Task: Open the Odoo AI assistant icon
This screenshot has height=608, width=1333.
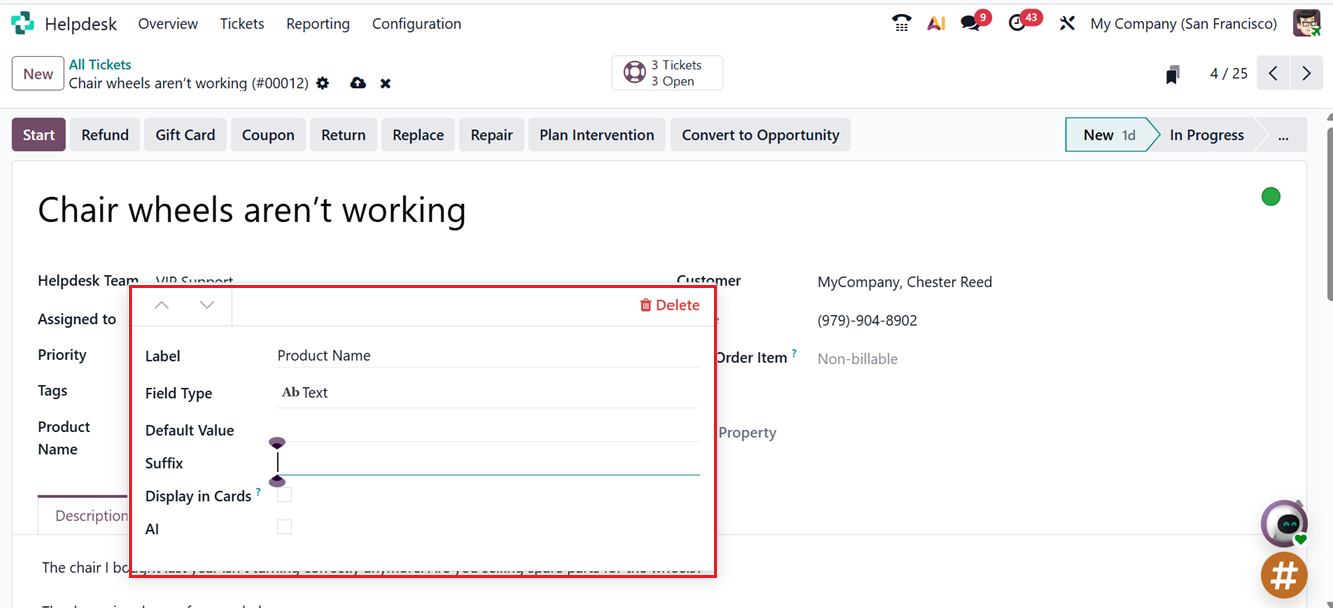Action: click(936, 22)
